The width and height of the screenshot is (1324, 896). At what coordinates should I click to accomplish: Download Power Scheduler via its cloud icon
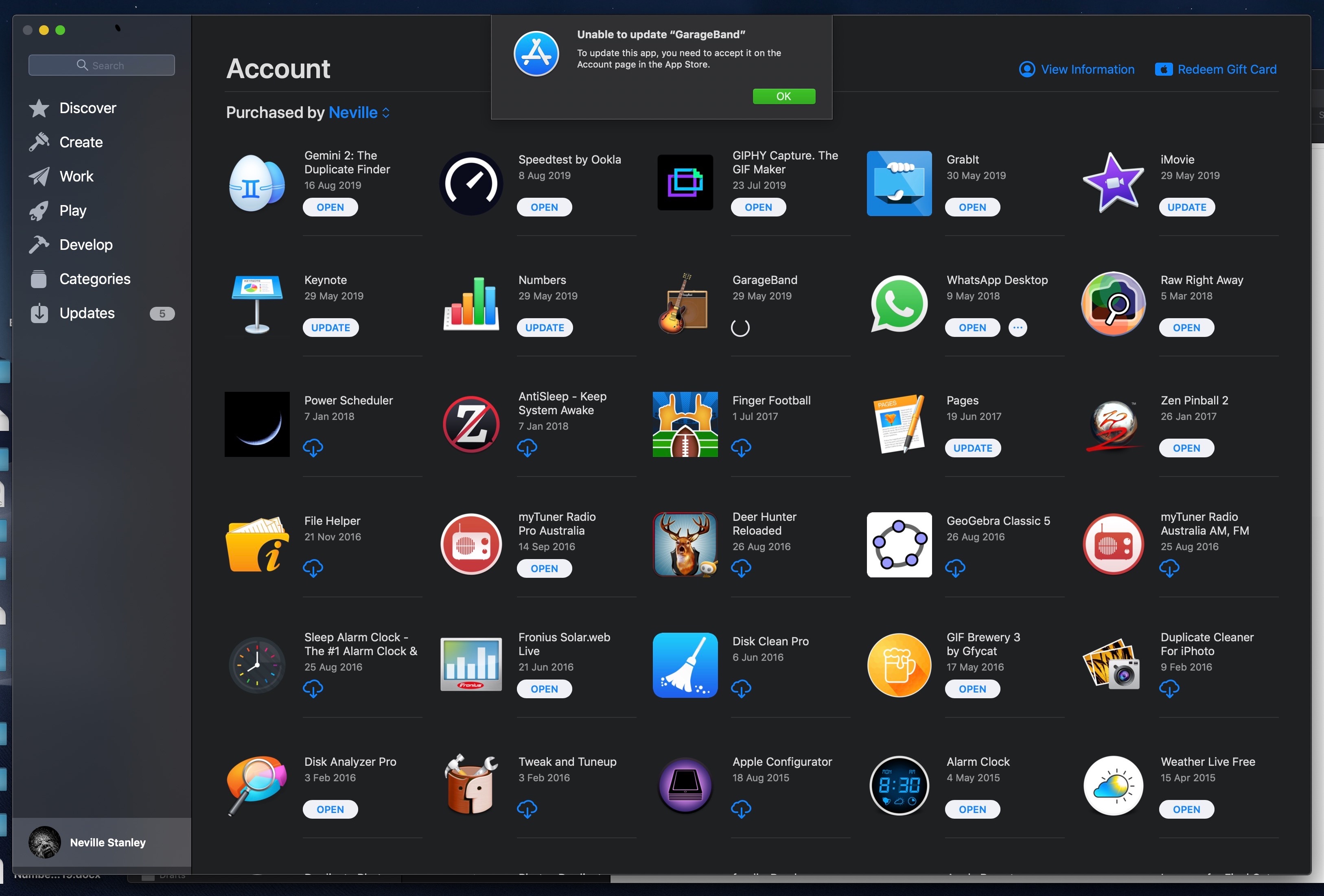[313, 448]
